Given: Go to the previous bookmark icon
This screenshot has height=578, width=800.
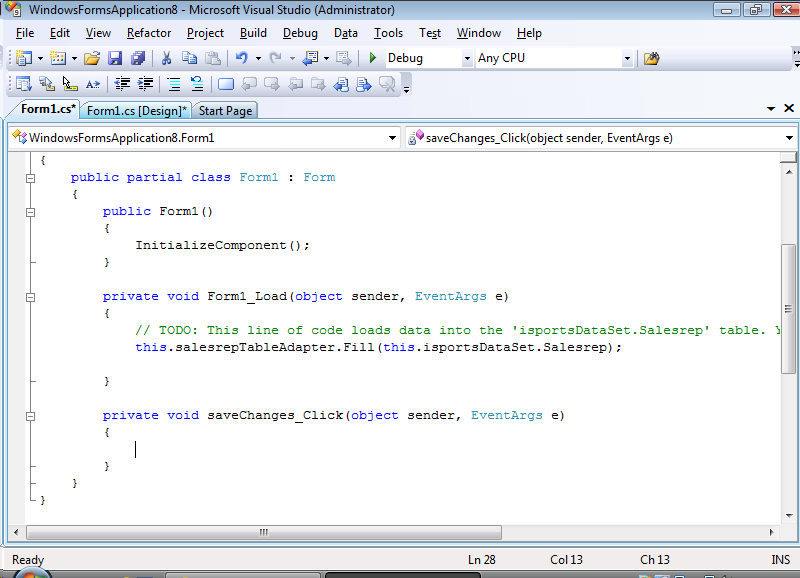Looking at the screenshot, I should click(x=248, y=84).
